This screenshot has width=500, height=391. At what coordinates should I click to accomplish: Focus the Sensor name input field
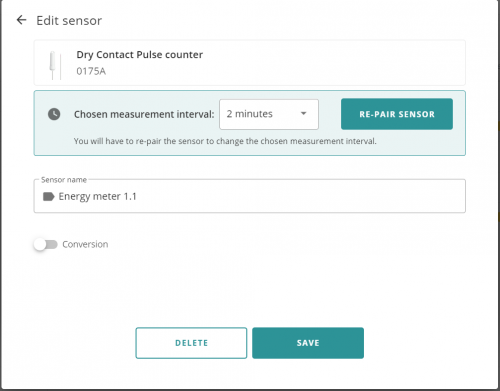click(x=250, y=196)
